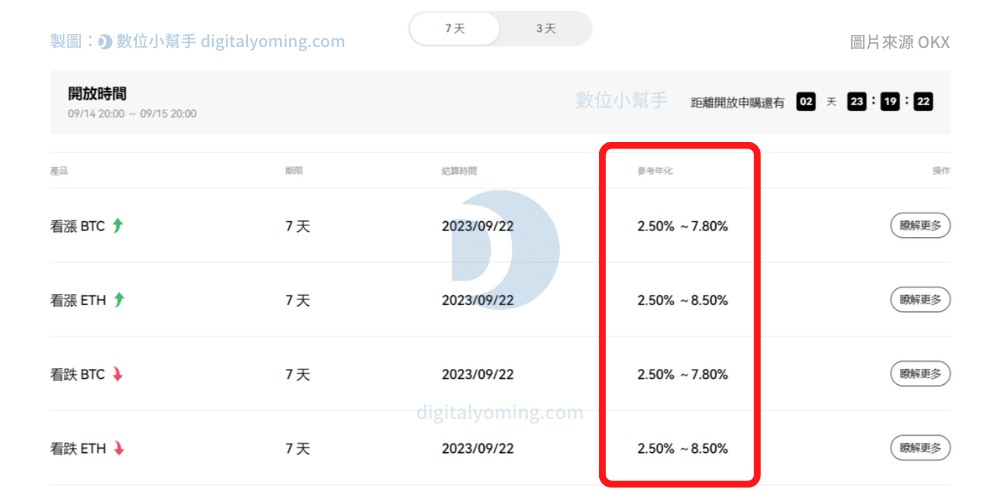Click the 圖片來源 OKX text
This screenshot has width=1000, height=500.
pos(899,42)
